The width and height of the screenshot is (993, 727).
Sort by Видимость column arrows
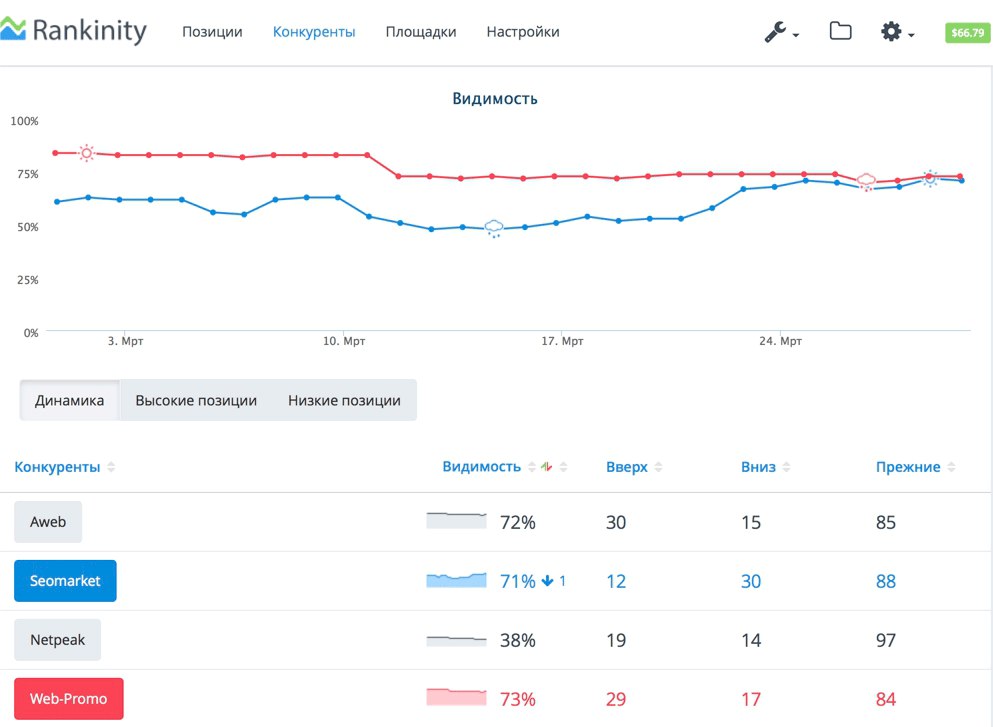(x=531, y=467)
